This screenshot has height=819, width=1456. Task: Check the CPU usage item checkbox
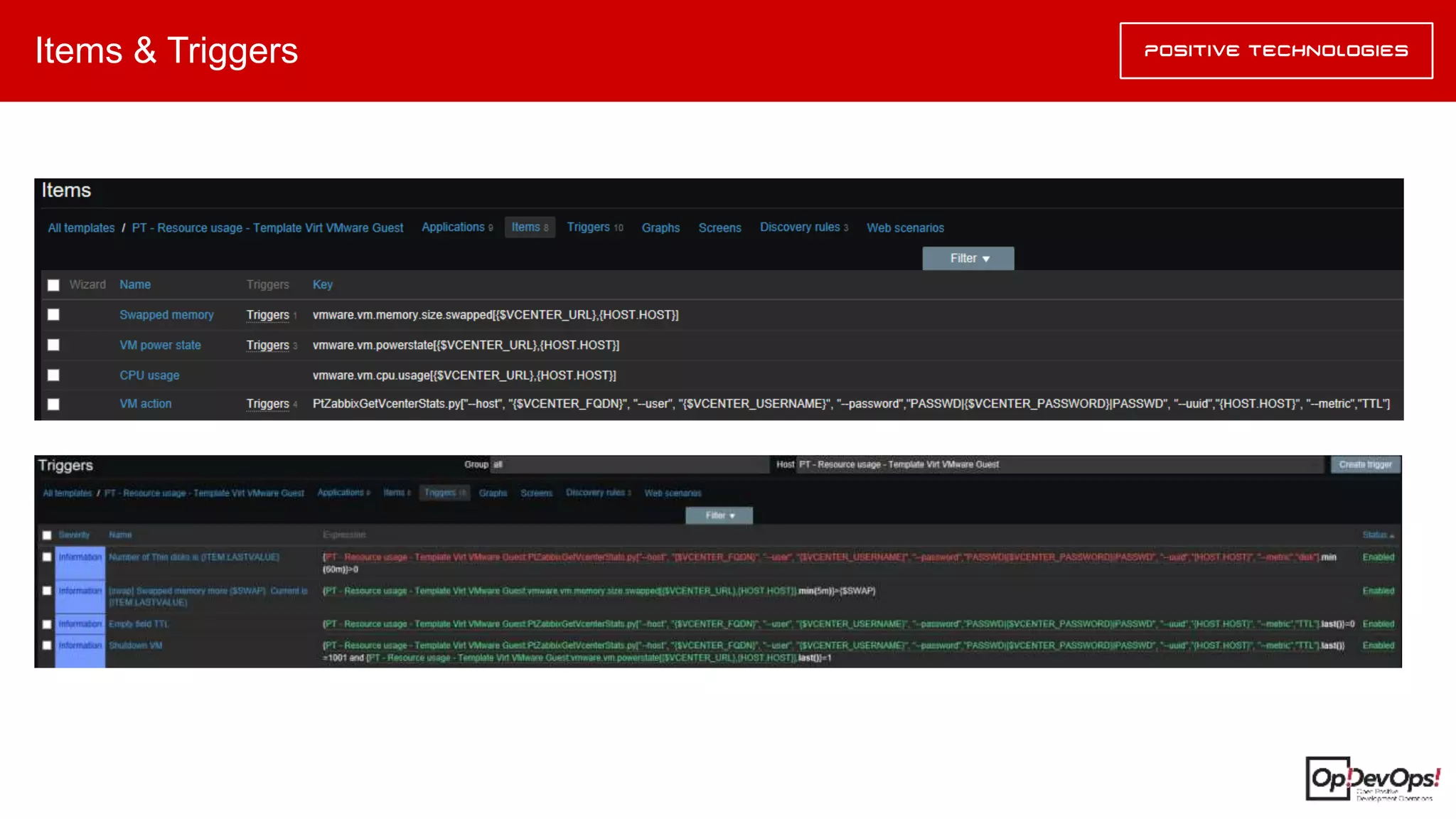pos(53,375)
